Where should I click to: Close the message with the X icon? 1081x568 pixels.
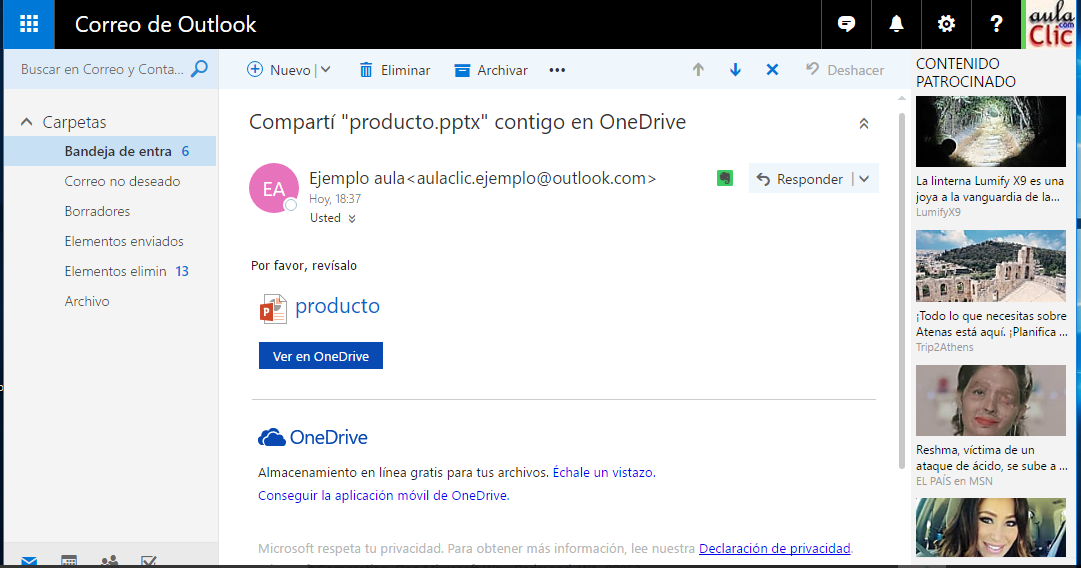(x=772, y=70)
